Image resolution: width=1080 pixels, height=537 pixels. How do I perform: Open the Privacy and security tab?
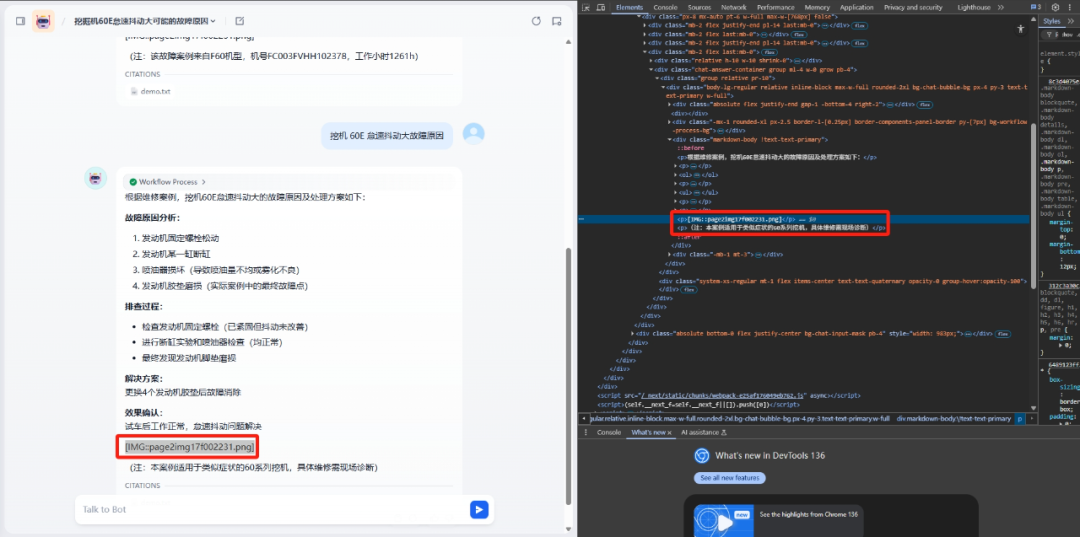click(913, 8)
